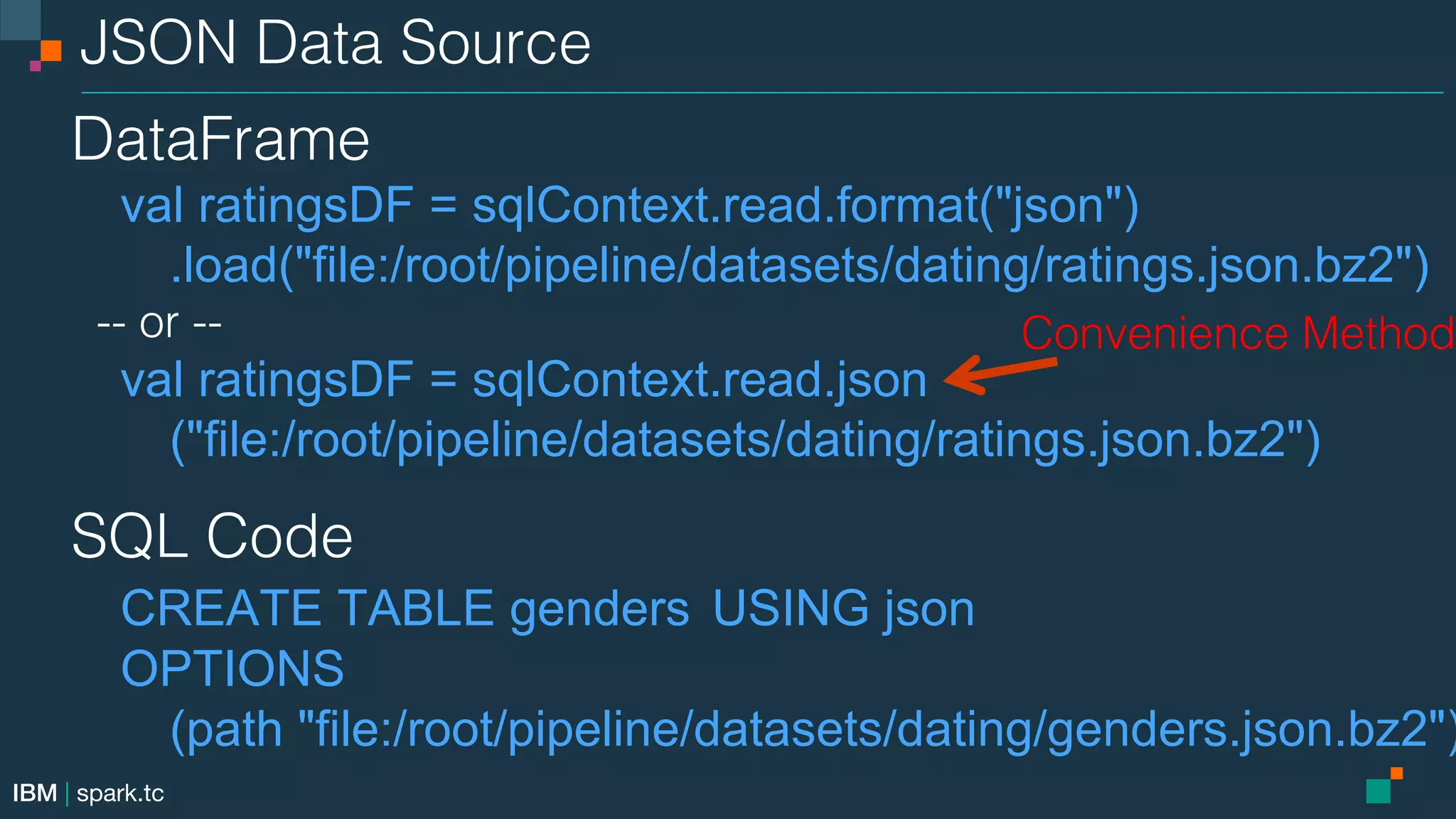This screenshot has height=819, width=1456.
Task: Click the Convenience Method red label
Action: coord(1238,333)
